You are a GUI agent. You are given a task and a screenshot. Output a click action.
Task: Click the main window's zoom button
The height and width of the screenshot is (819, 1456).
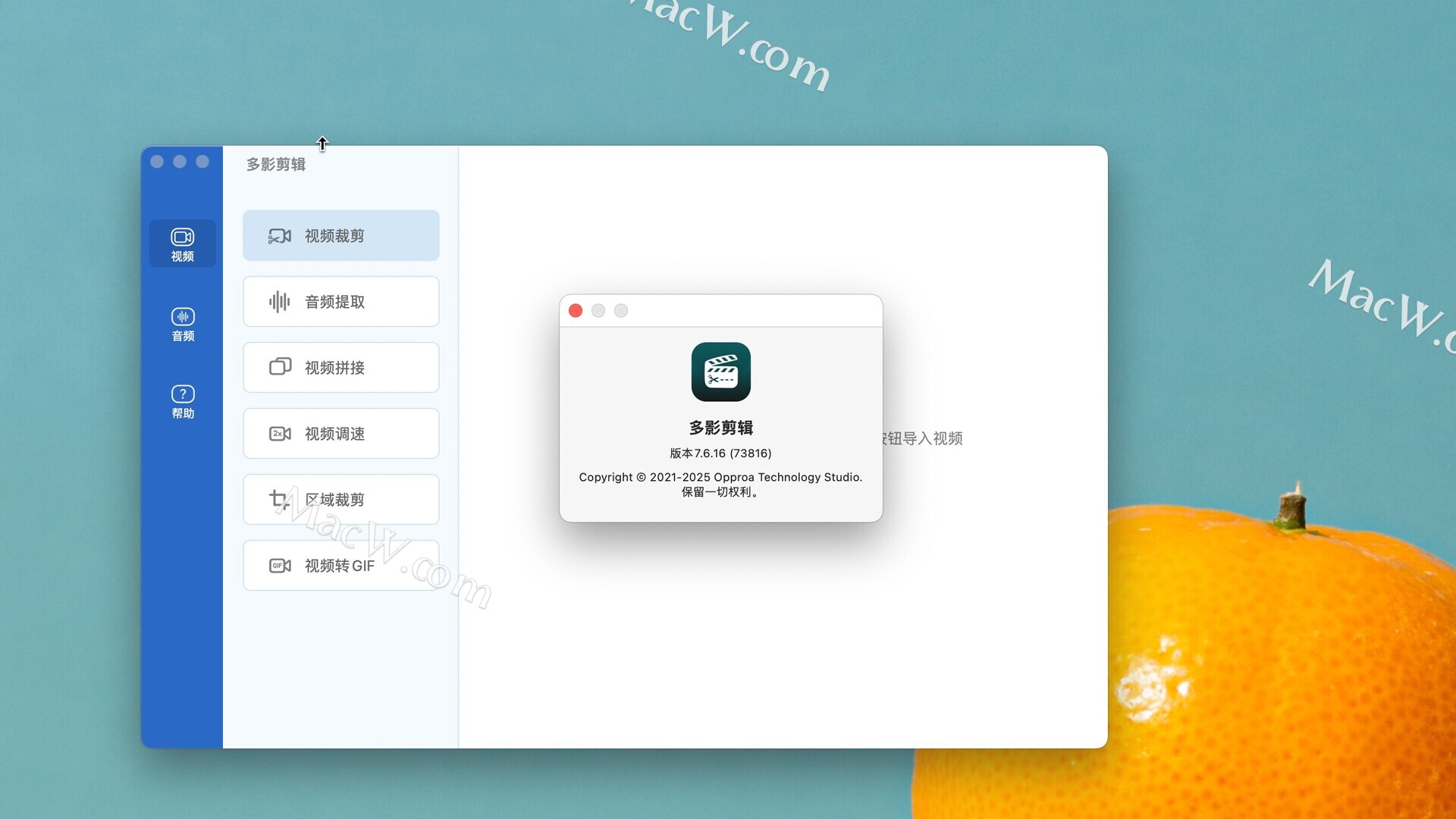click(202, 162)
